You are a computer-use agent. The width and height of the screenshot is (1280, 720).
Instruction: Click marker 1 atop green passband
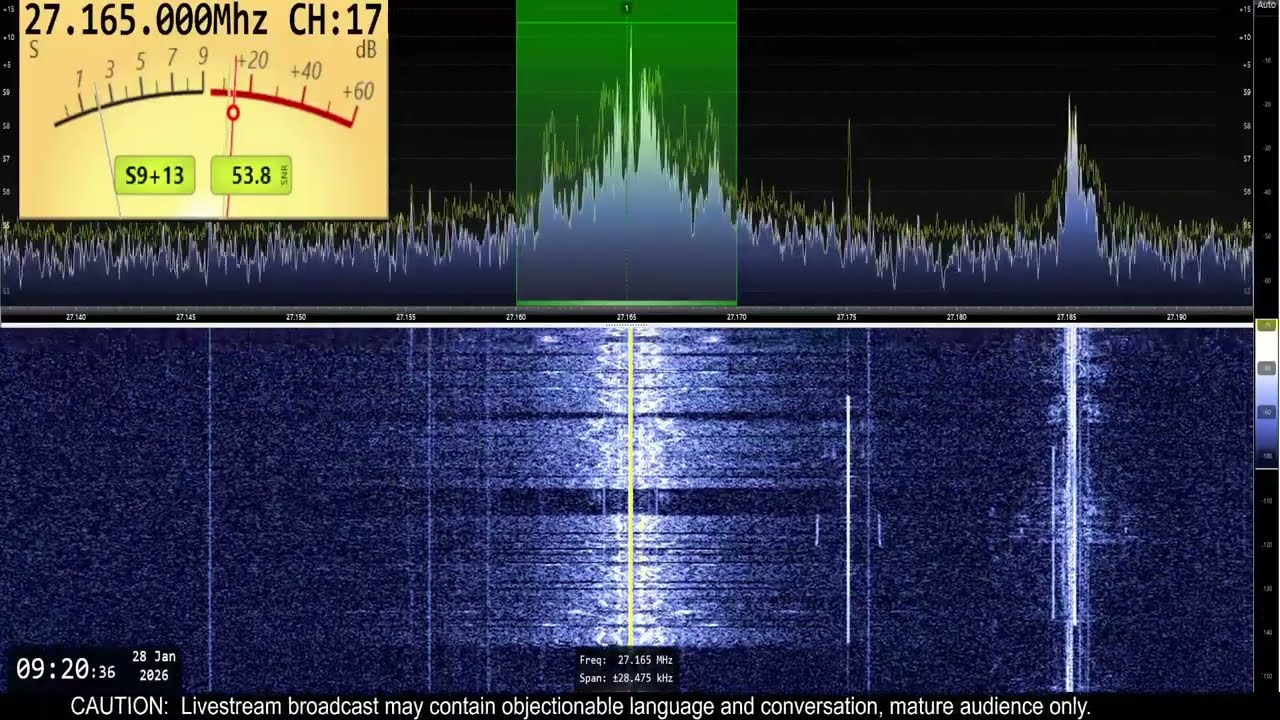[627, 8]
